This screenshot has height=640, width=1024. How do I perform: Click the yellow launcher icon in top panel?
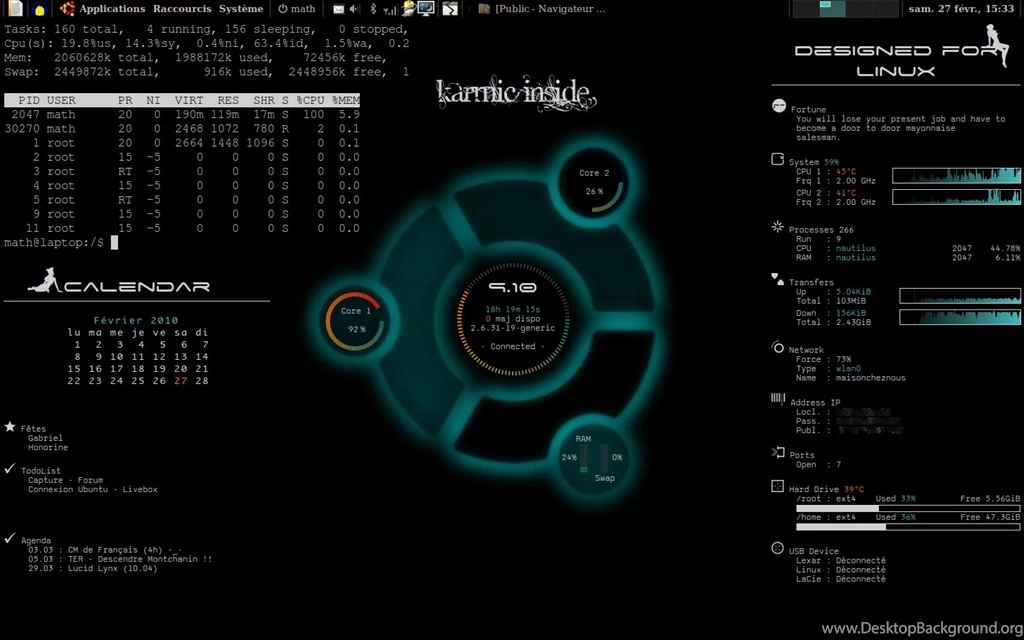(x=39, y=9)
